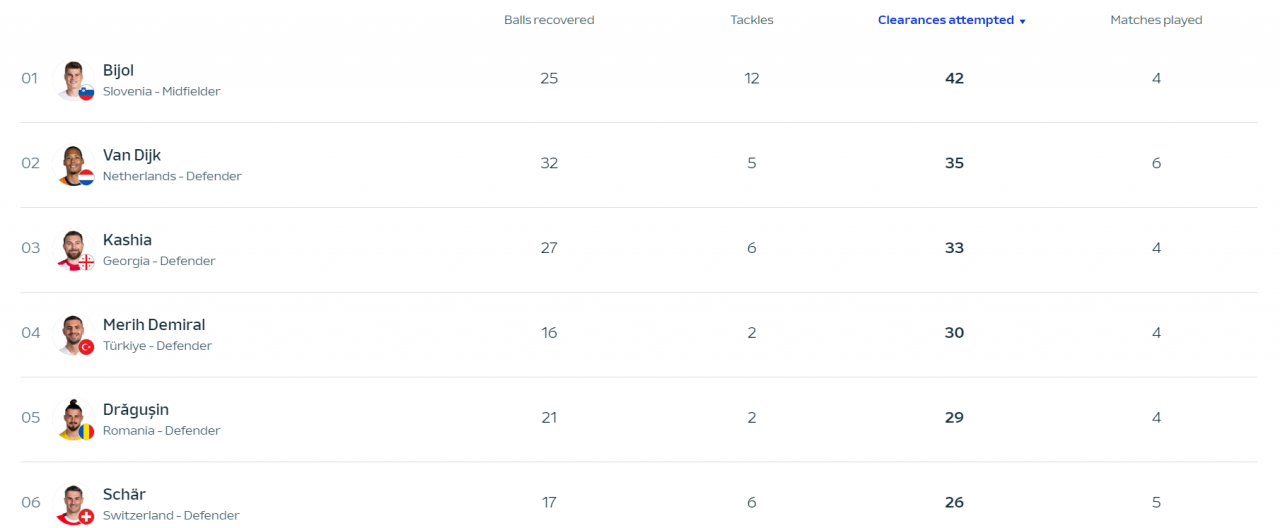Sort table by Clearances attempted column
The height and width of the screenshot is (528, 1280).
click(945, 20)
